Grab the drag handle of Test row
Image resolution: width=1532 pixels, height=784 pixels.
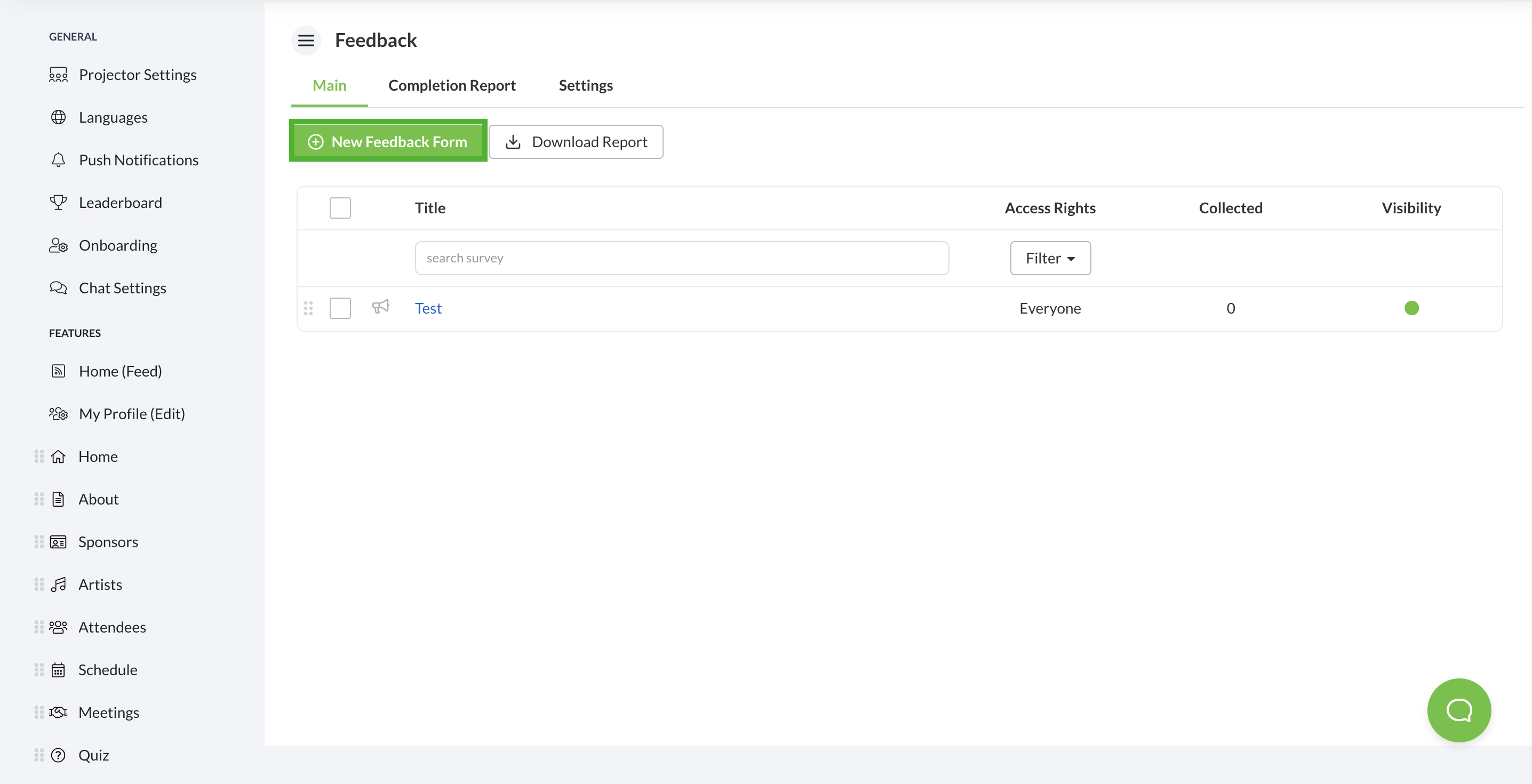pyautogui.click(x=308, y=308)
